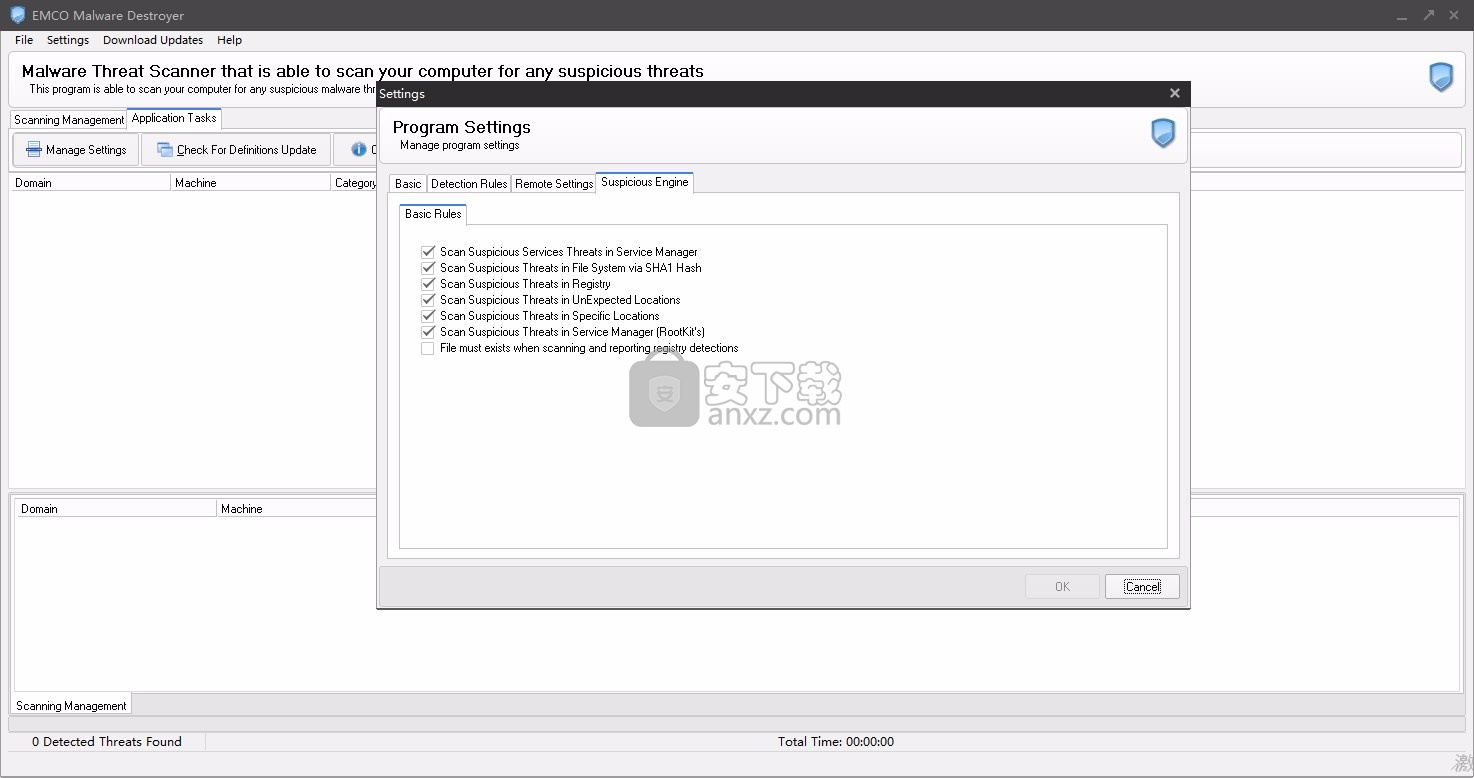Select the Suspicious Engine tab
The width and height of the screenshot is (1474, 778).
(x=645, y=182)
